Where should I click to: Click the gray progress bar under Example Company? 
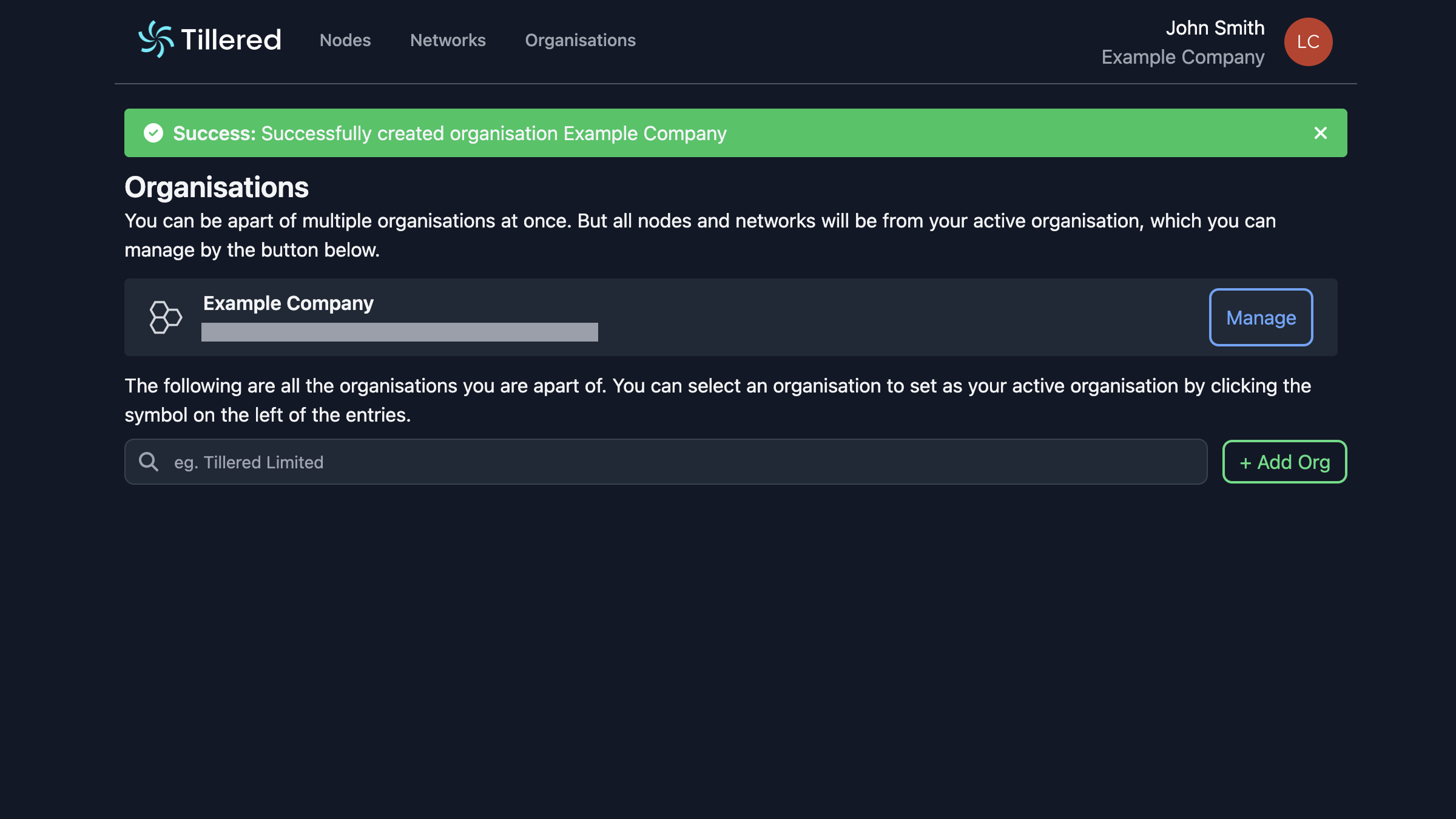(x=399, y=332)
